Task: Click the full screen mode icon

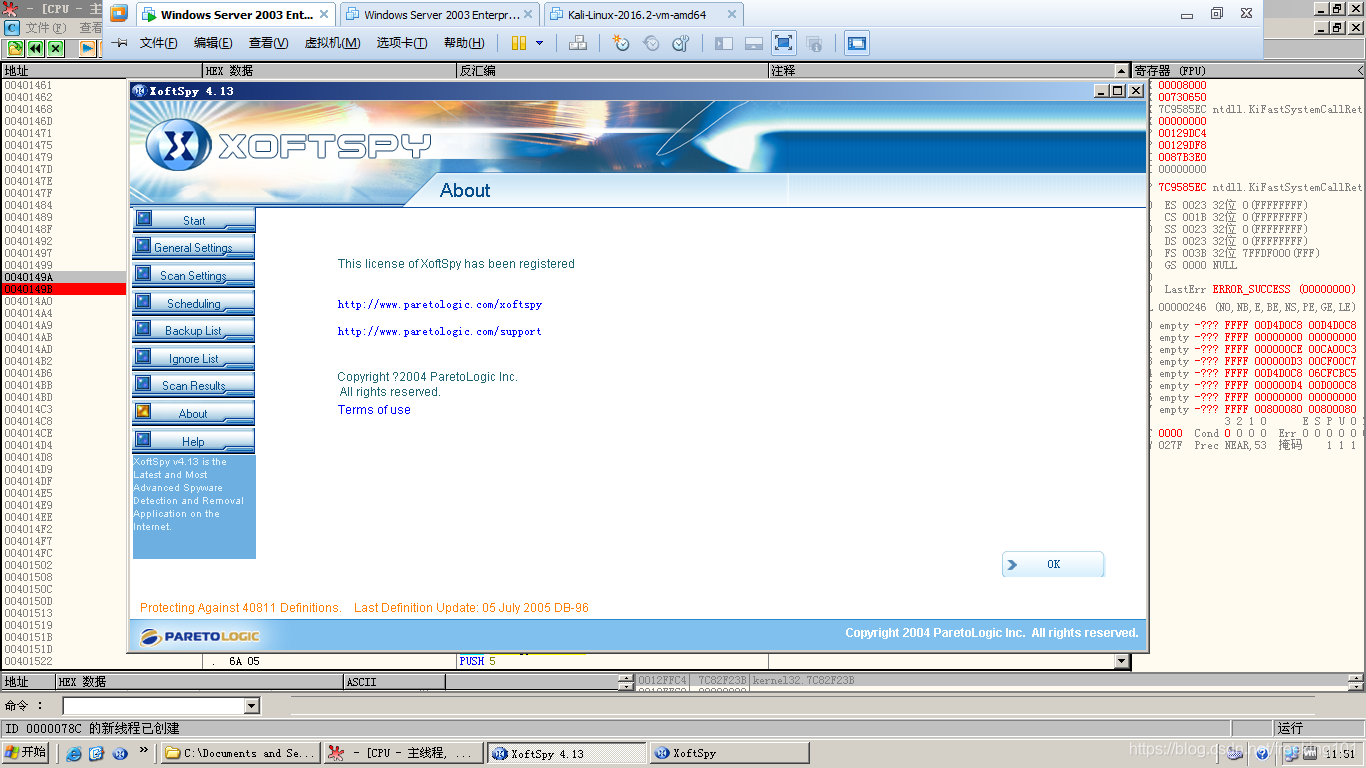Action: click(x=784, y=43)
